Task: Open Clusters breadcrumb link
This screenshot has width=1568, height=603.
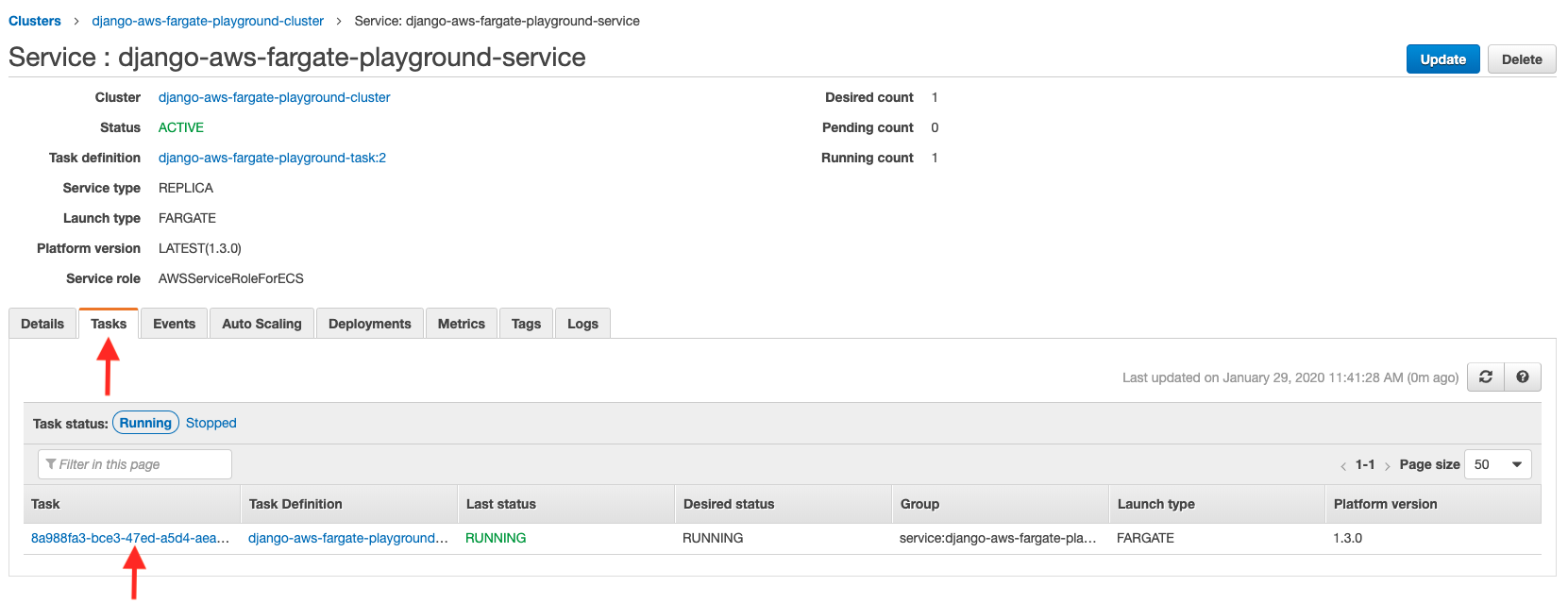Action: coord(35,21)
